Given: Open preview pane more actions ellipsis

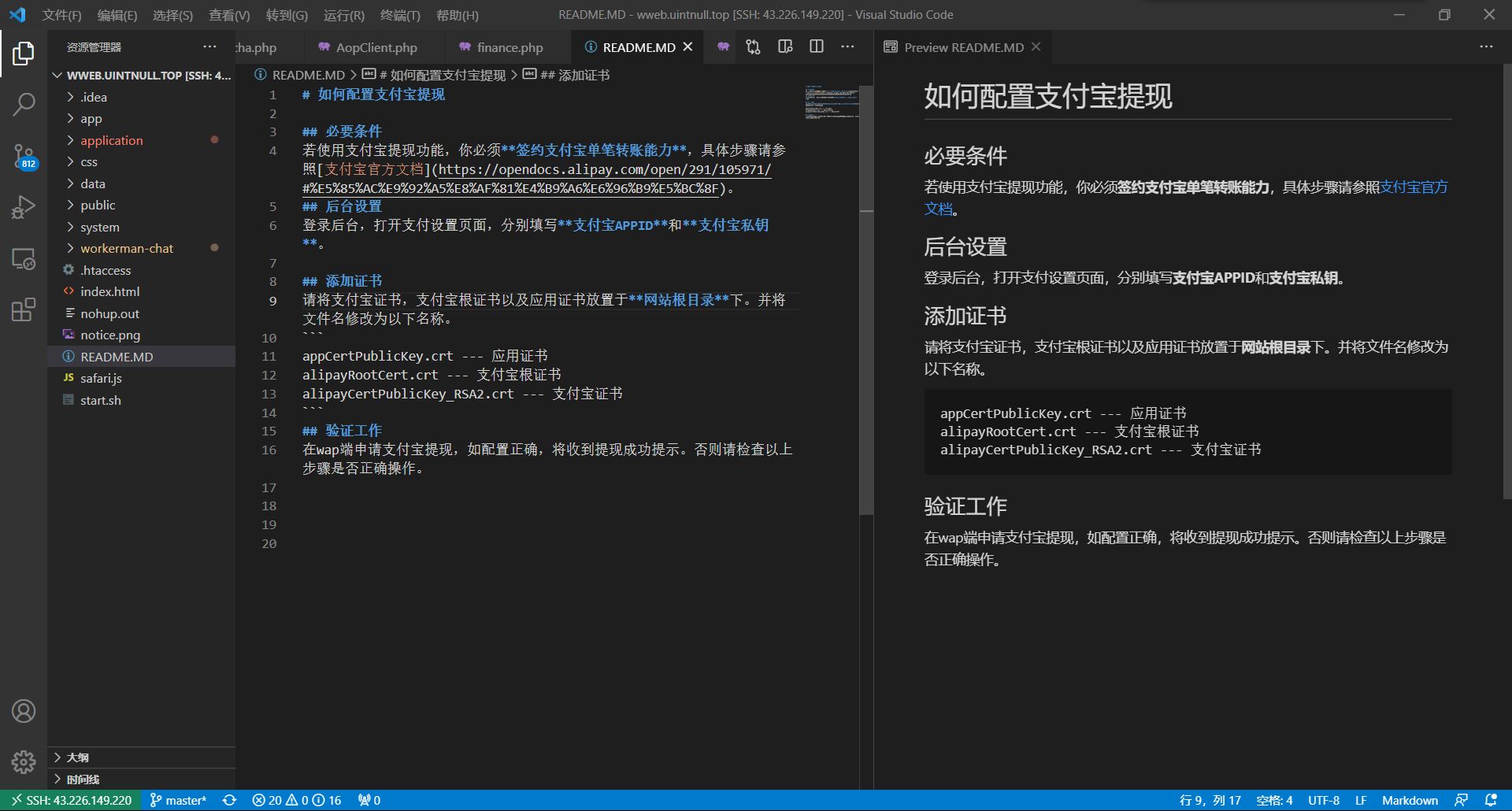Looking at the screenshot, I should (1486, 47).
